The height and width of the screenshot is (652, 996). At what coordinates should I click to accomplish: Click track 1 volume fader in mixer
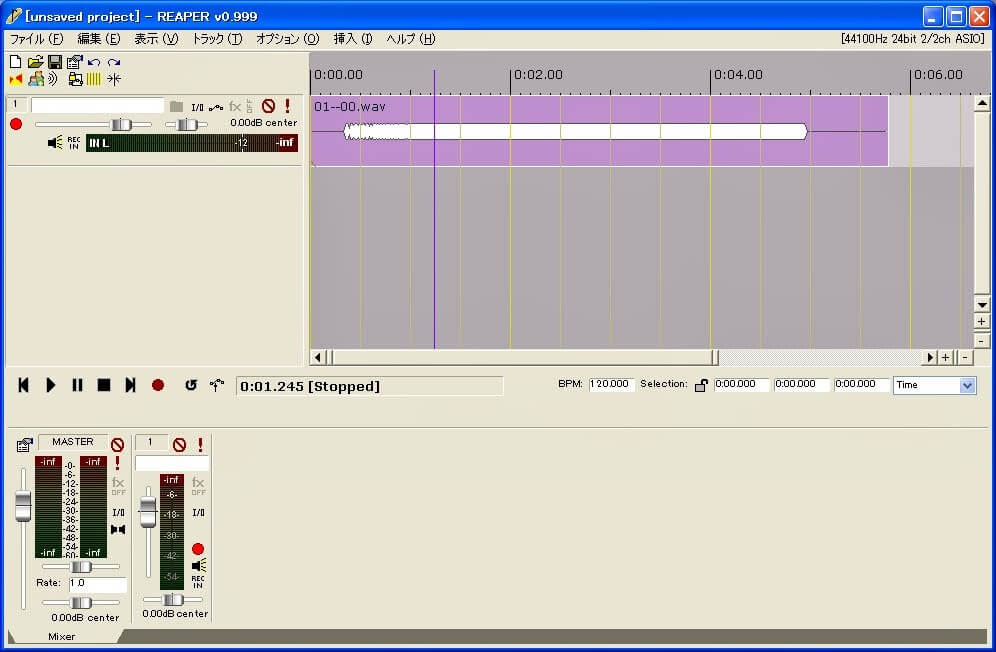pyautogui.click(x=148, y=512)
